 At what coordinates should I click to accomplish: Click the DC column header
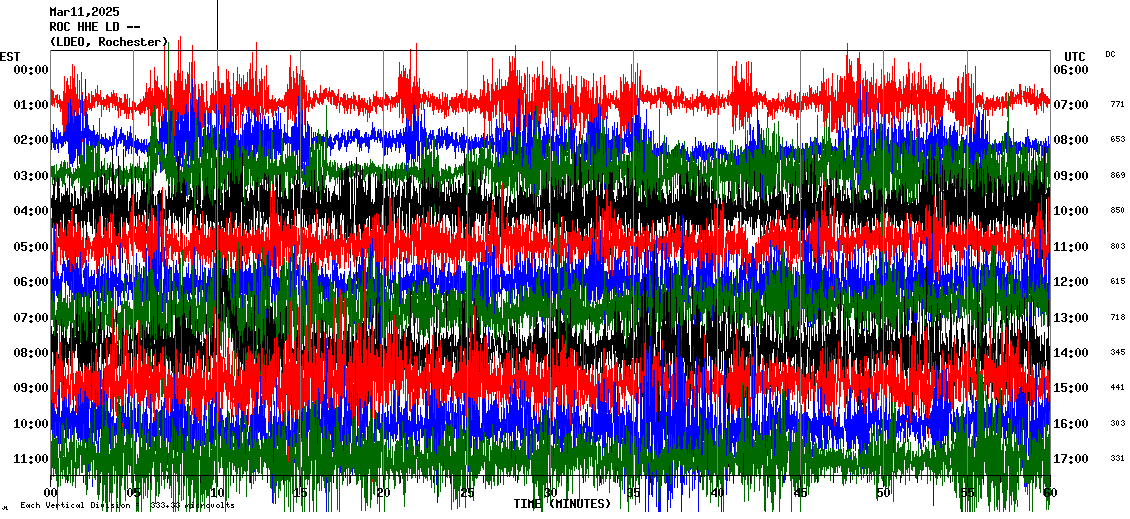coord(1110,54)
